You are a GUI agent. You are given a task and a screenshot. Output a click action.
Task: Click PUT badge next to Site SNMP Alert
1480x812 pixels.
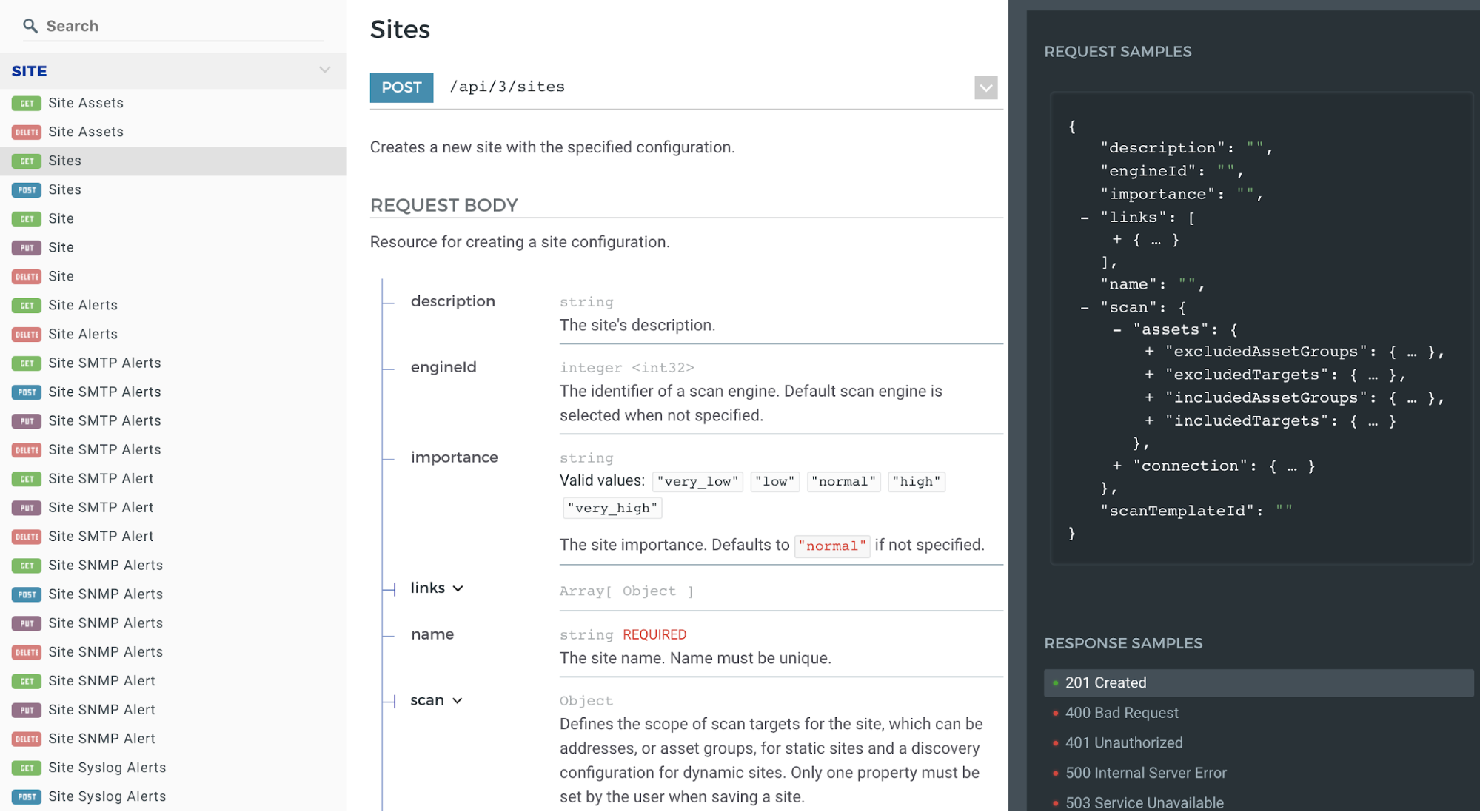click(27, 710)
